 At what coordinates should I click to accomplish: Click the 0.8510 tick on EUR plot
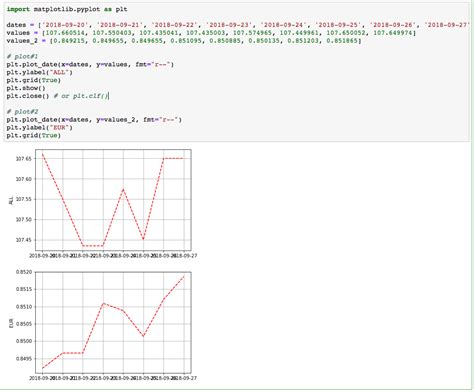tap(24, 307)
